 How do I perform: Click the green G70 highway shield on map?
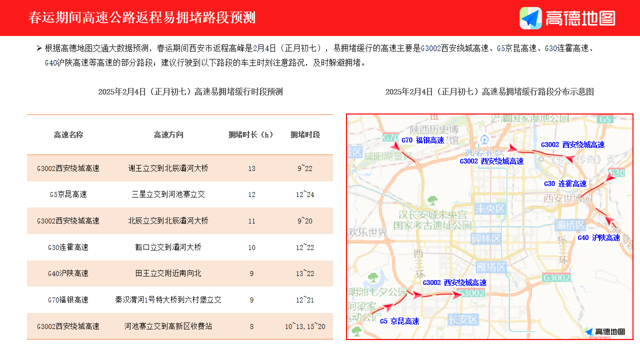click(390, 138)
